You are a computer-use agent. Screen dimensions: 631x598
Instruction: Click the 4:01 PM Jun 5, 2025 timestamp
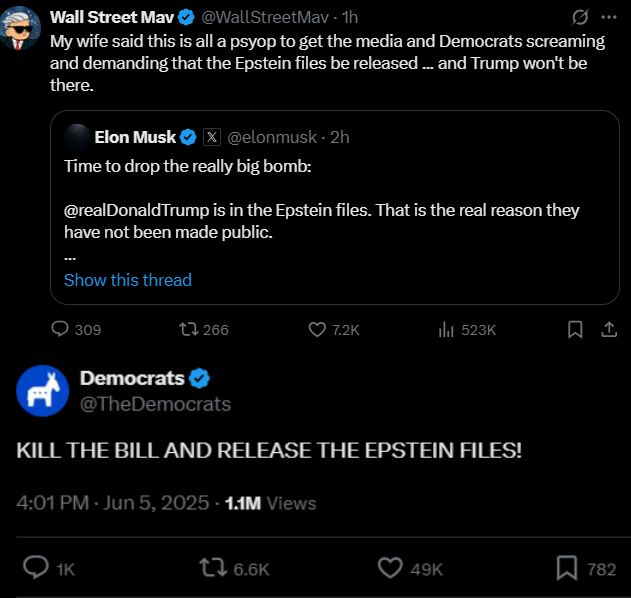coord(113,503)
